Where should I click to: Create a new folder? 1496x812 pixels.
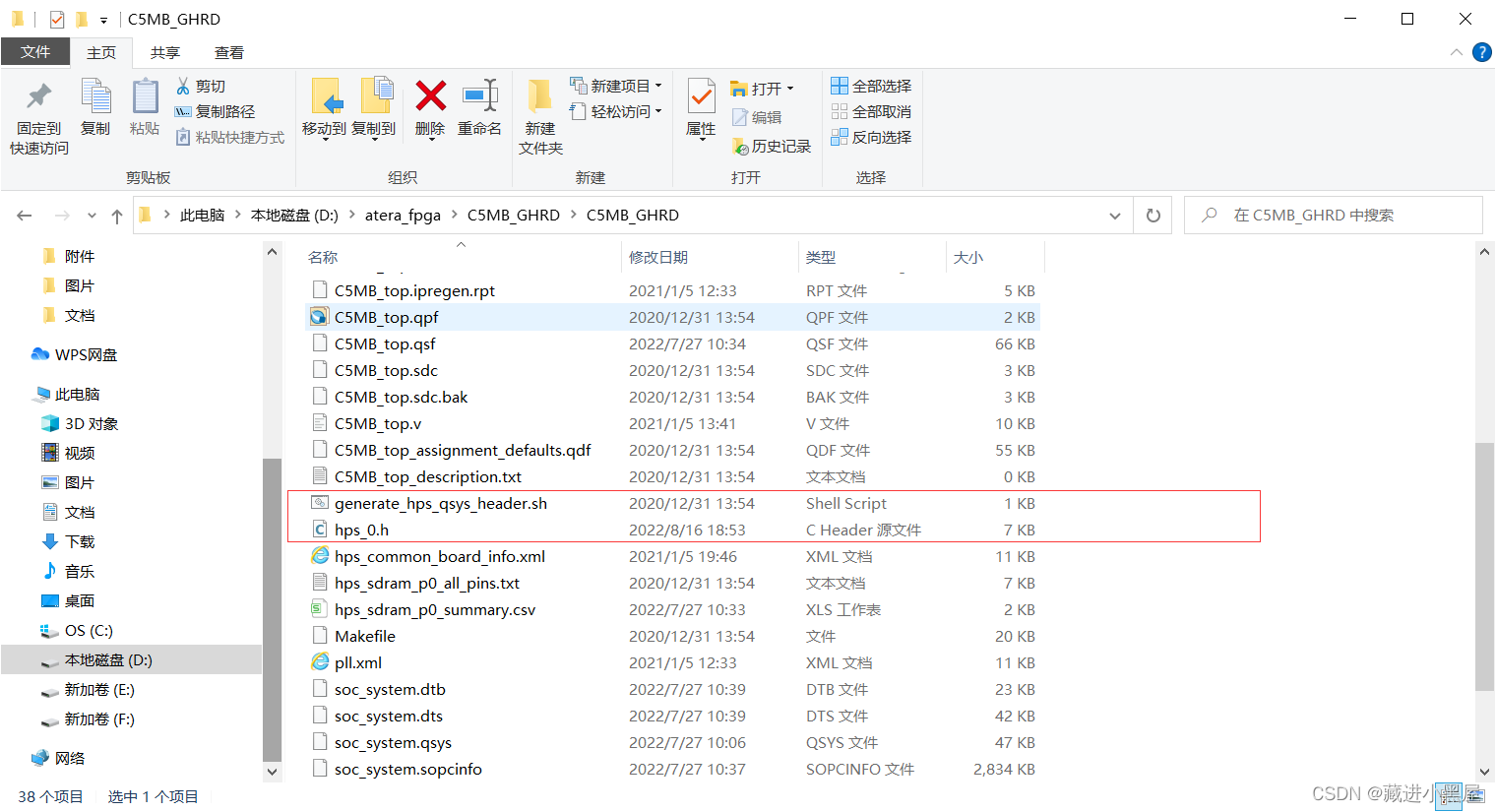(540, 116)
